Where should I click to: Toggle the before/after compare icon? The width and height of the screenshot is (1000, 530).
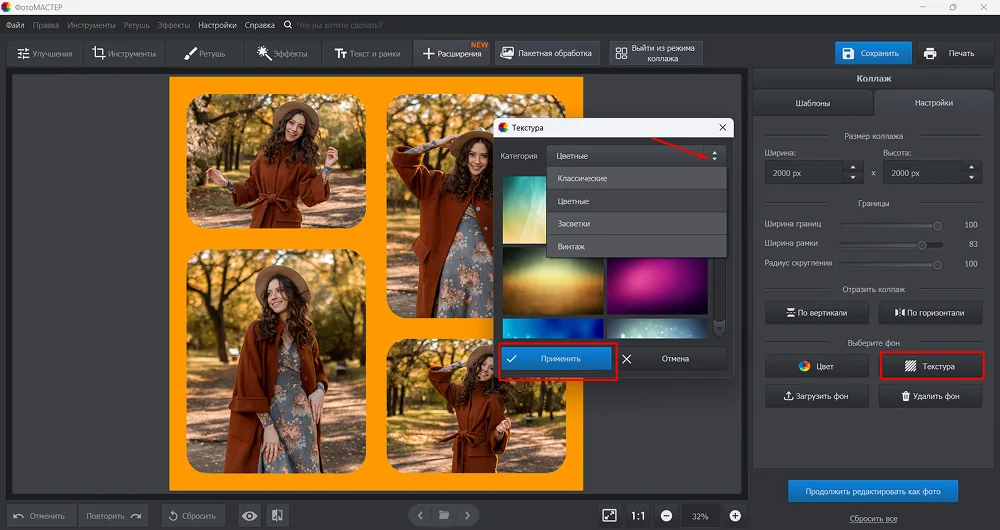tap(277, 516)
